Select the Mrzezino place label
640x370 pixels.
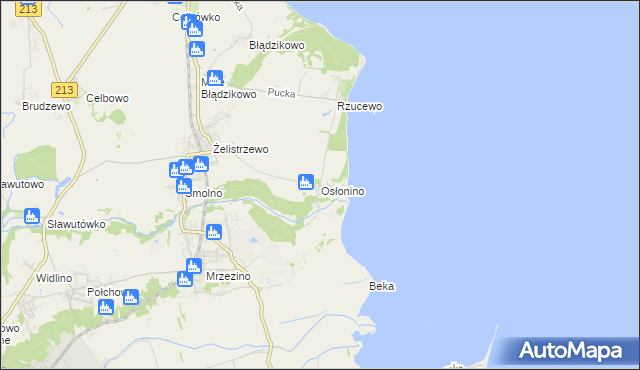click(x=228, y=276)
